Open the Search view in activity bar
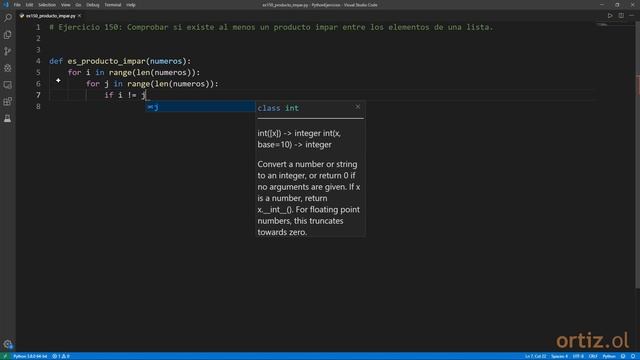The height and width of the screenshot is (360, 640). click(x=8, y=18)
